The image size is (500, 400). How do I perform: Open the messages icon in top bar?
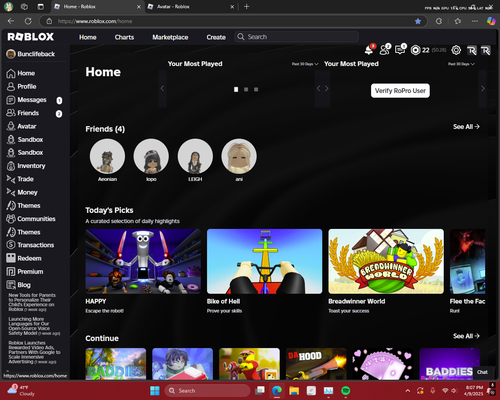point(400,50)
